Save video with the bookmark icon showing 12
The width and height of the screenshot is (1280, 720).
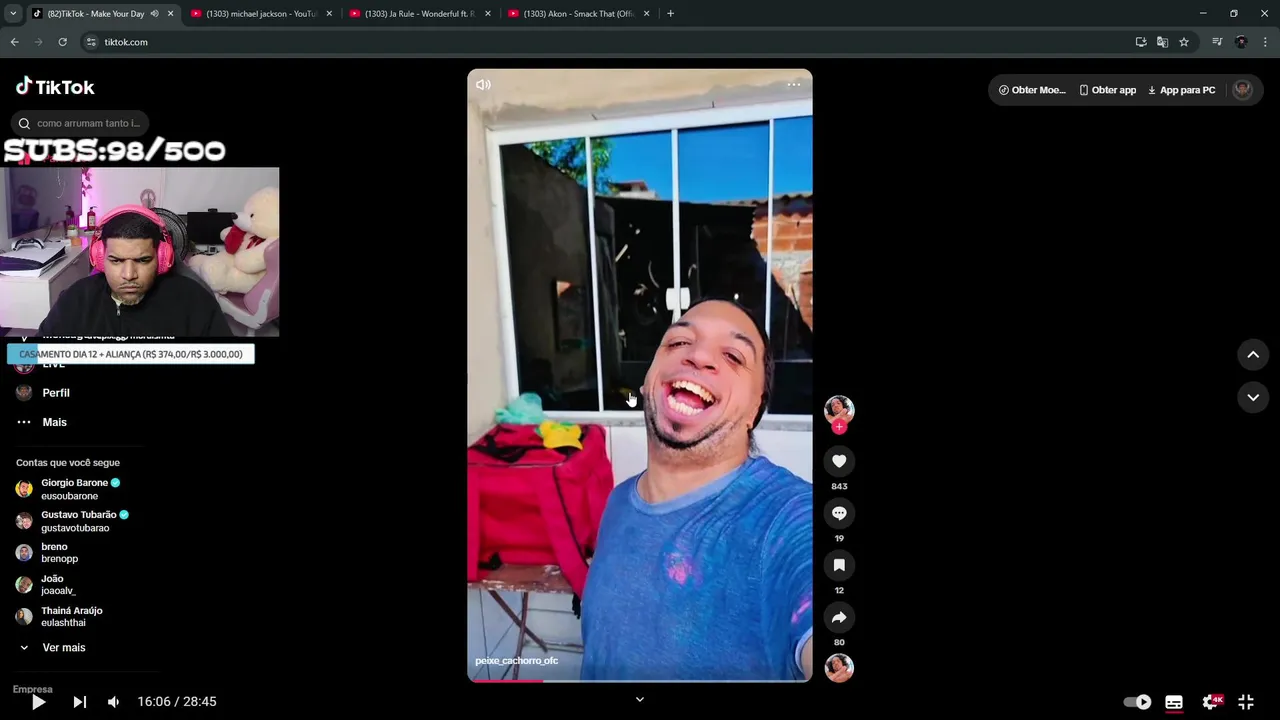(x=839, y=565)
